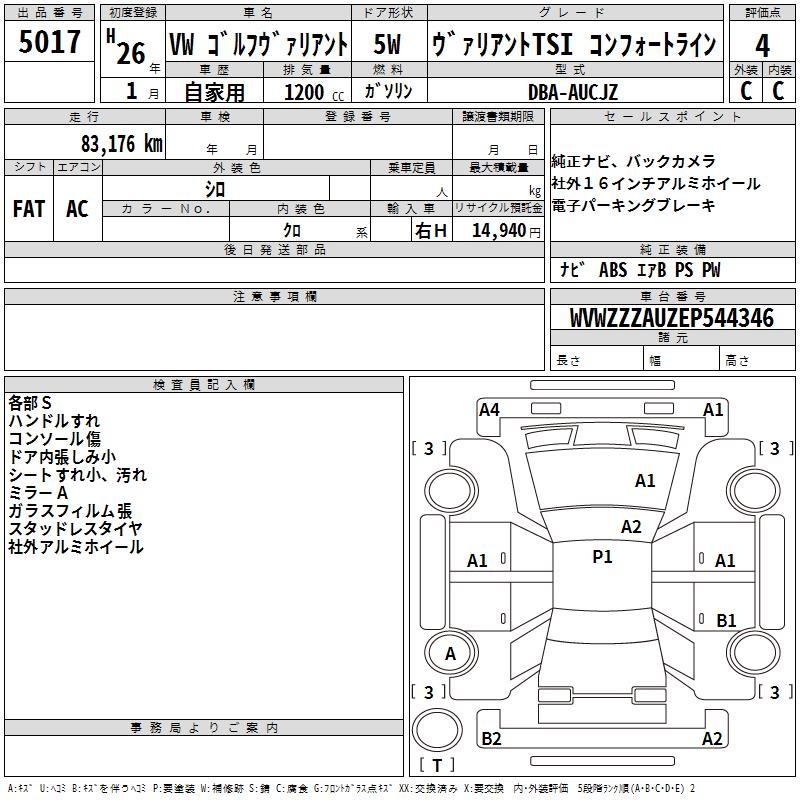Click the A1 mark beside the A4 mark

(713, 409)
